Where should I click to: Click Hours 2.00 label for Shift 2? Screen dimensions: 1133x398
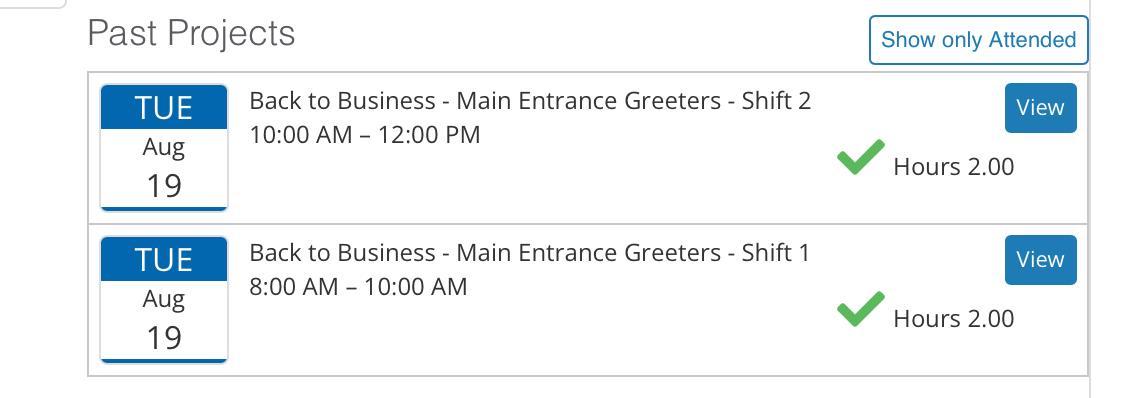(x=954, y=167)
